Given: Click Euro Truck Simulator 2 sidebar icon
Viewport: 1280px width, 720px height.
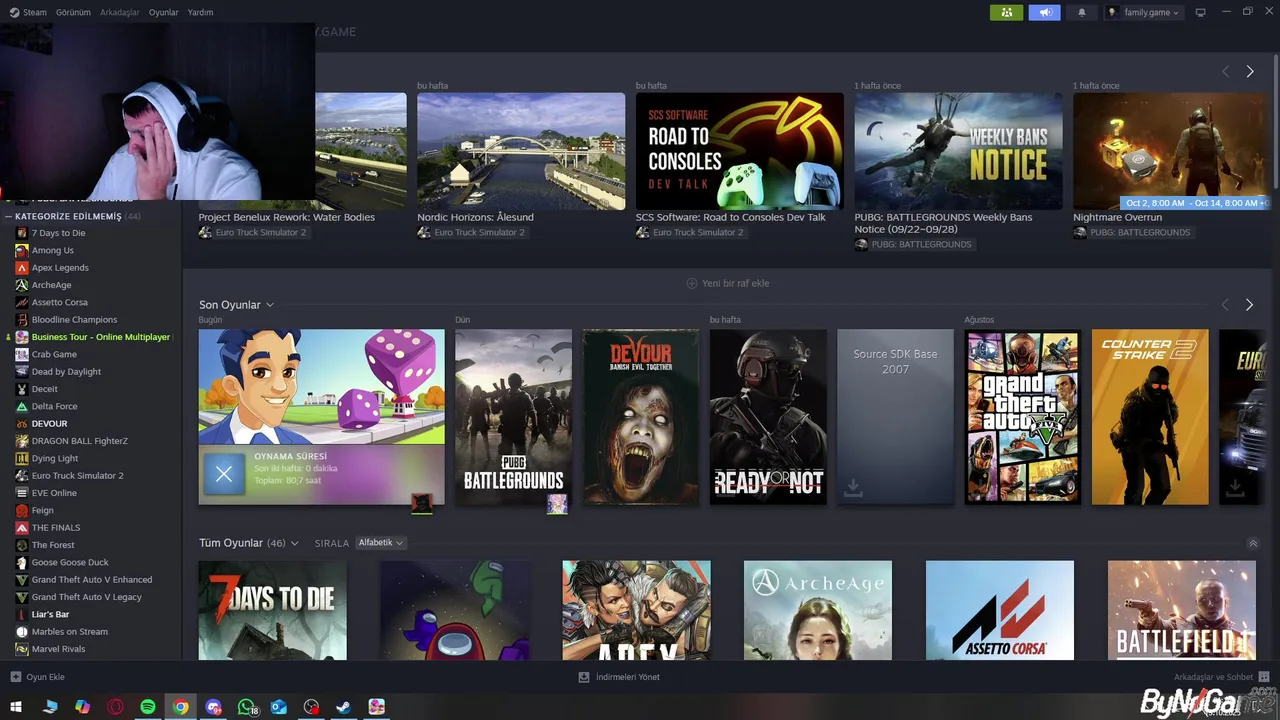Looking at the screenshot, I should click(x=21, y=475).
